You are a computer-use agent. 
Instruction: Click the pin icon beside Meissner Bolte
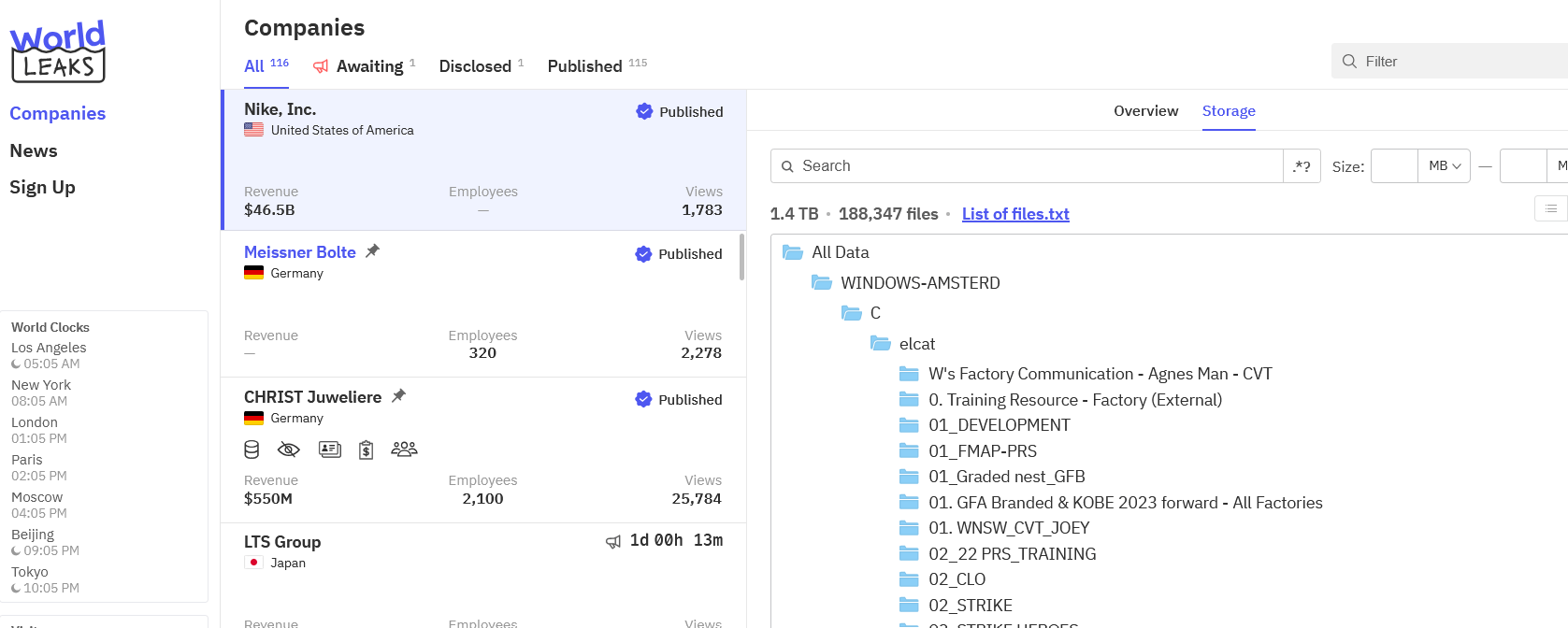372,251
